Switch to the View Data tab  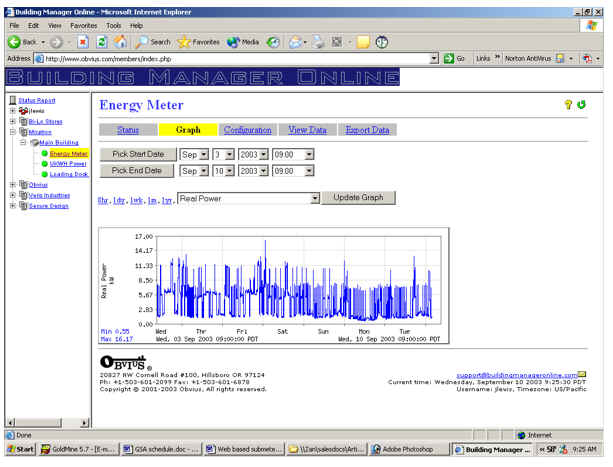pos(307,130)
